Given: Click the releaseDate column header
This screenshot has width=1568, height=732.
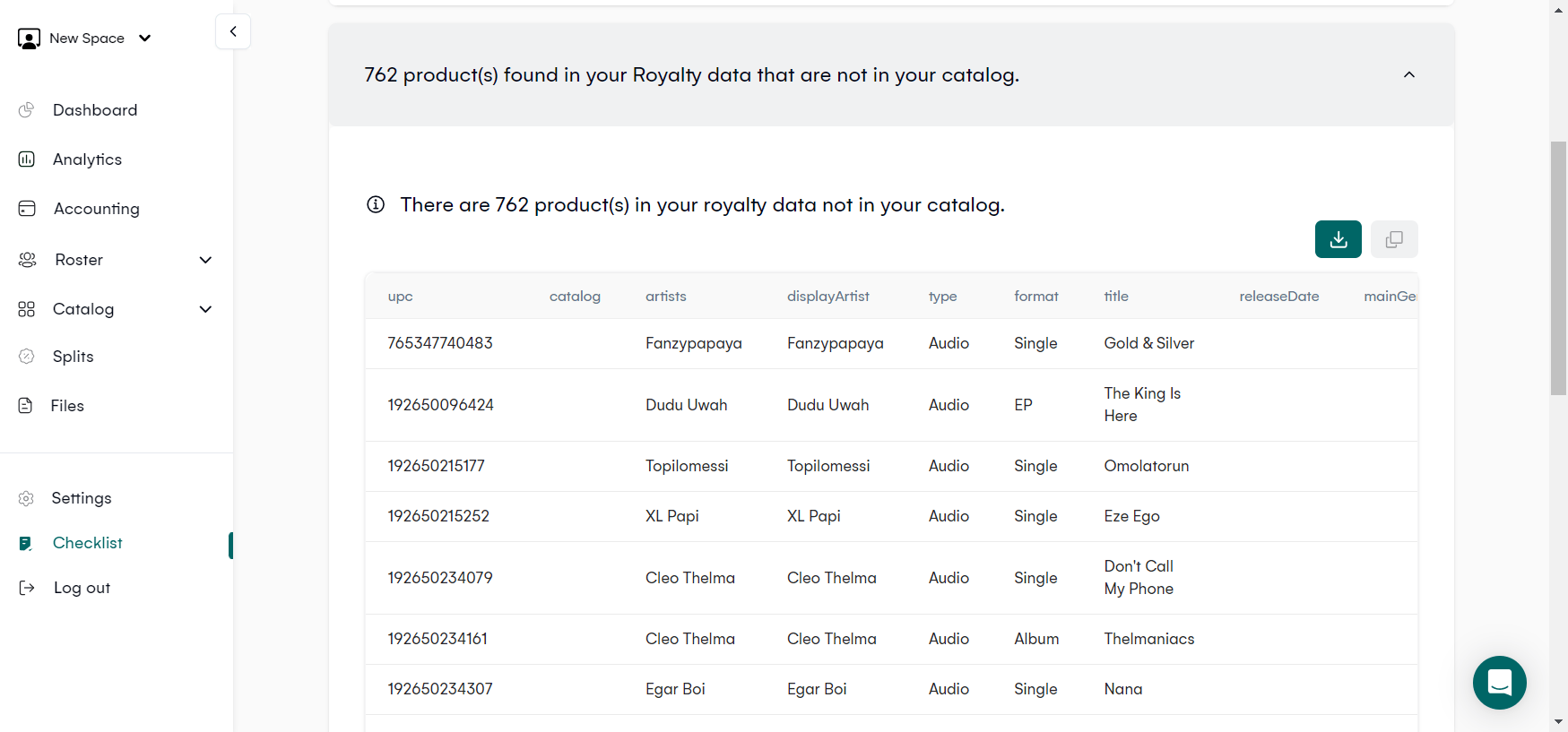Looking at the screenshot, I should [1279, 297].
